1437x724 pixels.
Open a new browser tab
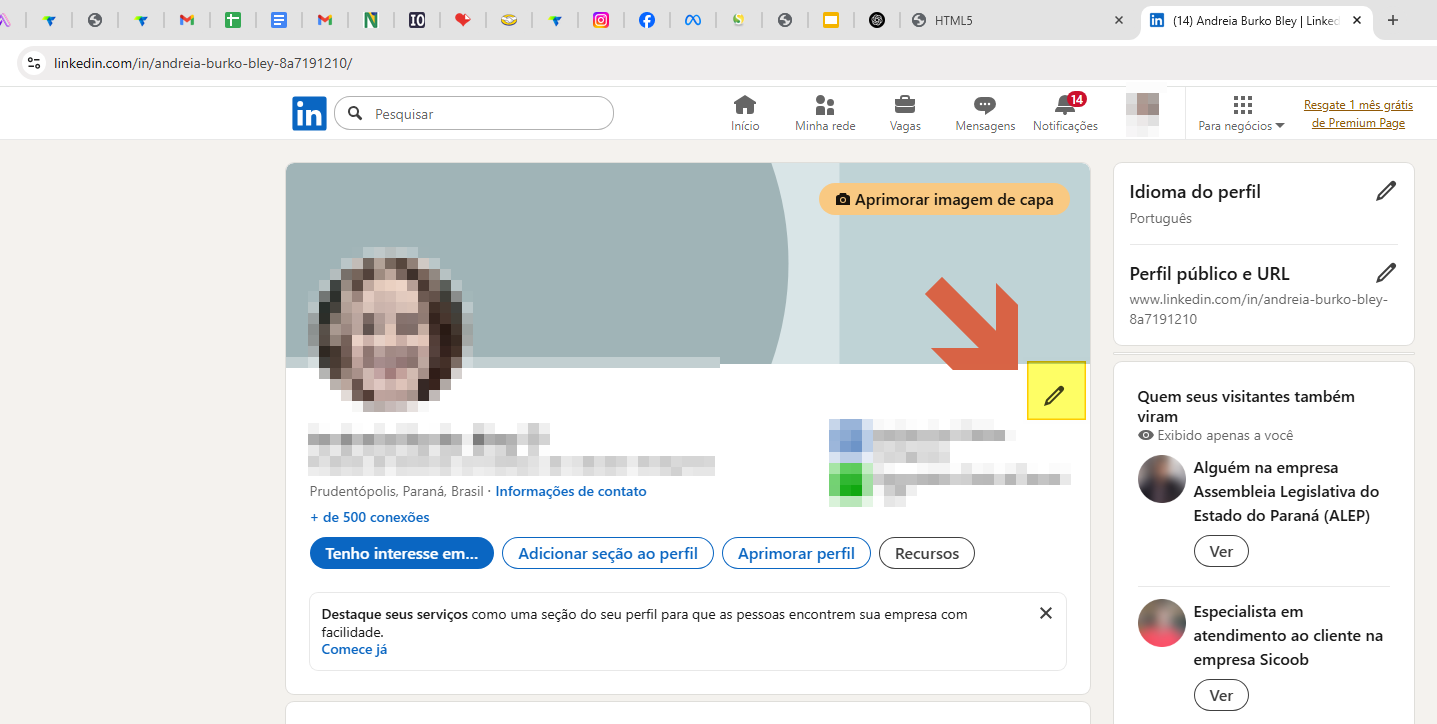point(1393,20)
